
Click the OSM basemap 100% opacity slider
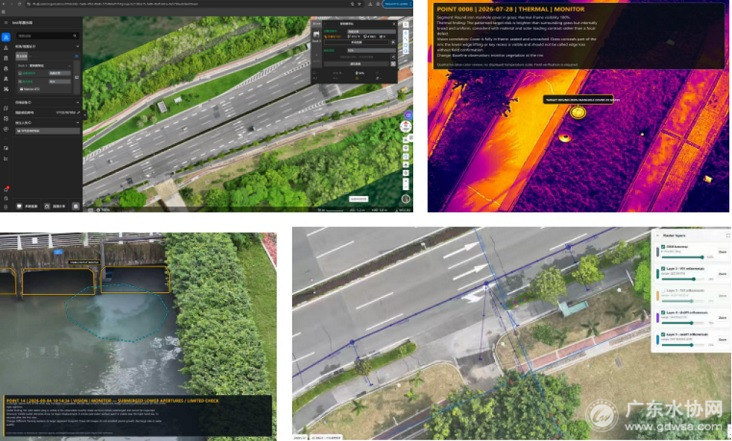[683, 257]
